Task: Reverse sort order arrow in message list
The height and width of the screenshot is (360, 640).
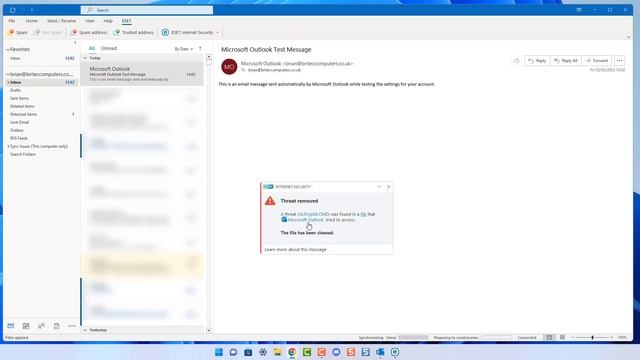Action: [200, 49]
